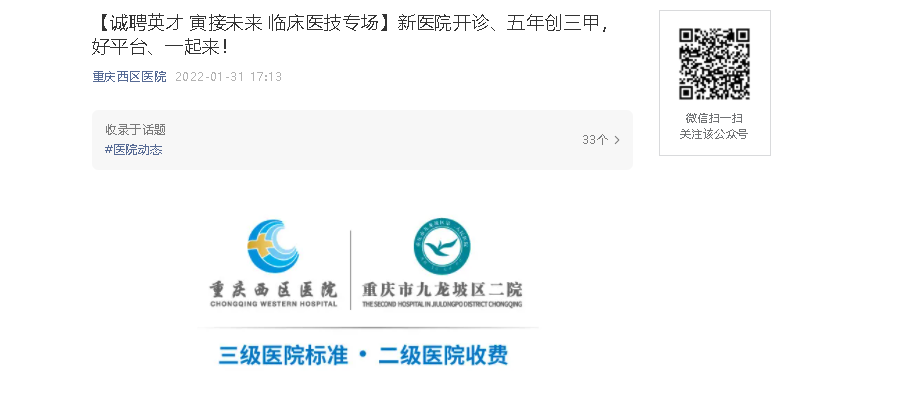
Task: Click the CHONGQING WESTERN HOSPITAL English caption
Action: (x=273, y=304)
